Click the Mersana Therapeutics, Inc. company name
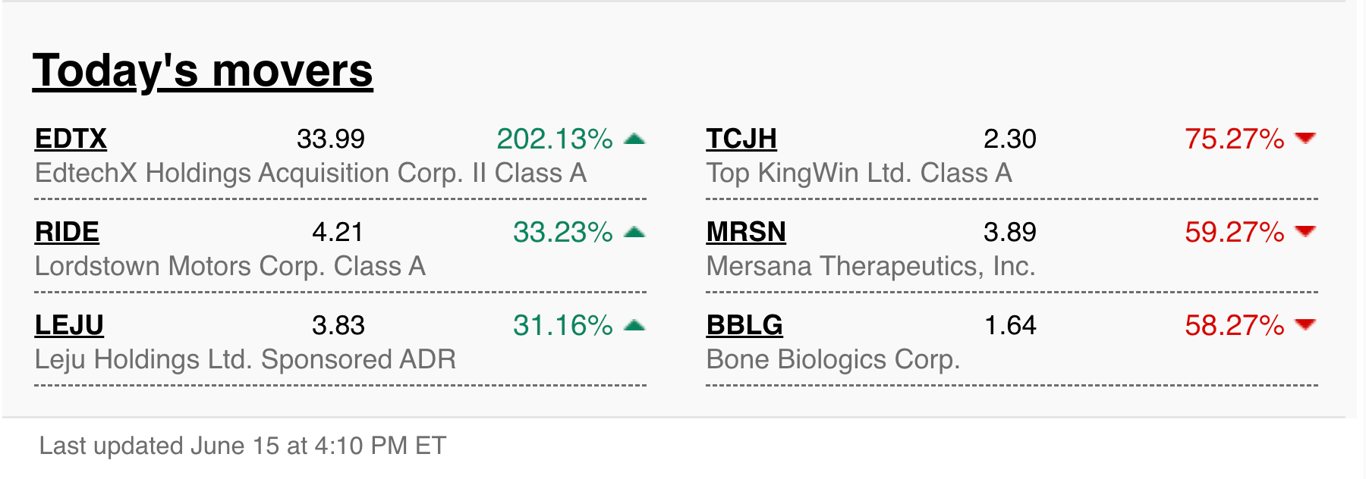Screen dimensions: 1366x479 point(871,266)
